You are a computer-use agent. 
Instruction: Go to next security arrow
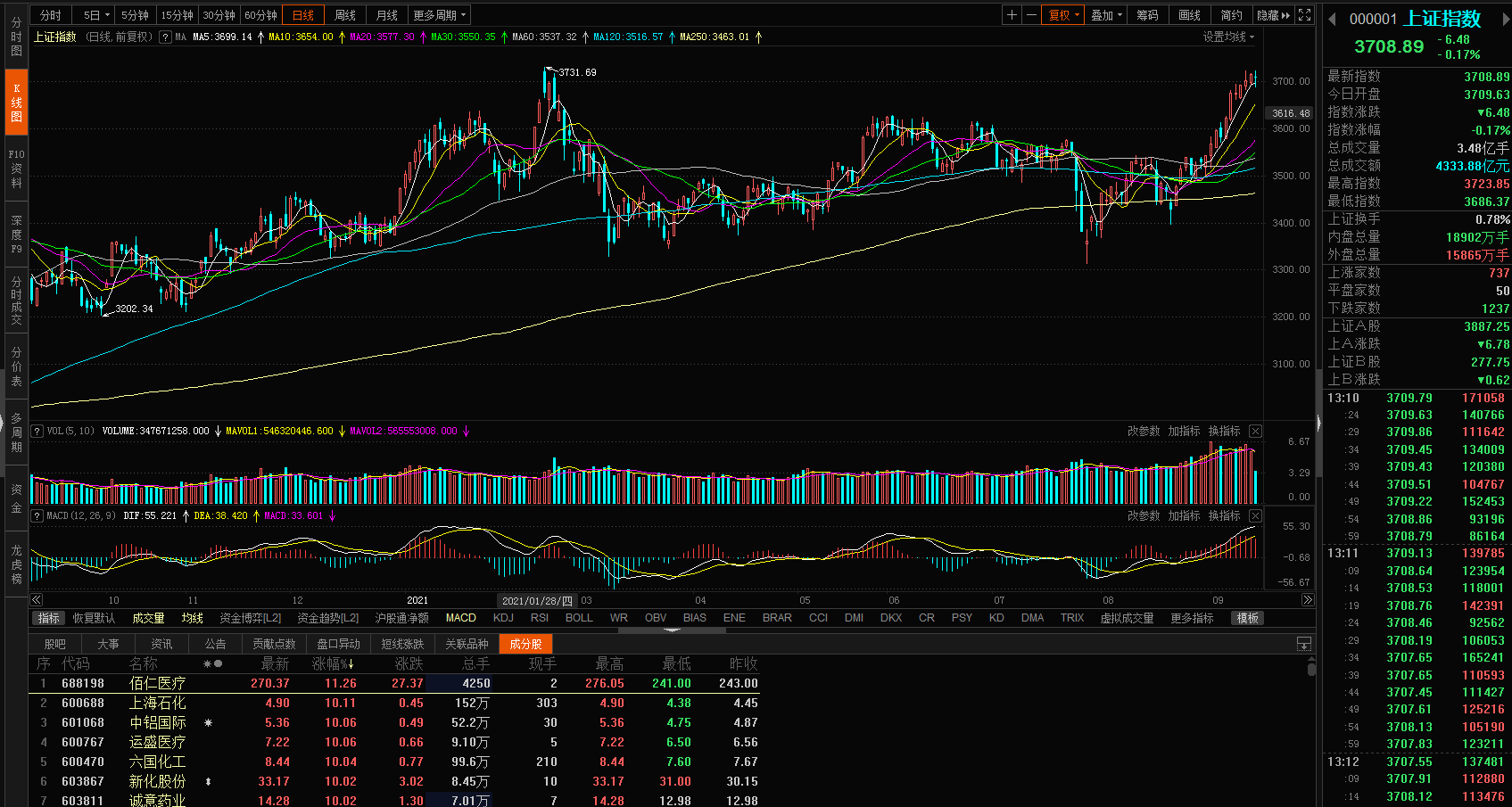pos(1507,19)
